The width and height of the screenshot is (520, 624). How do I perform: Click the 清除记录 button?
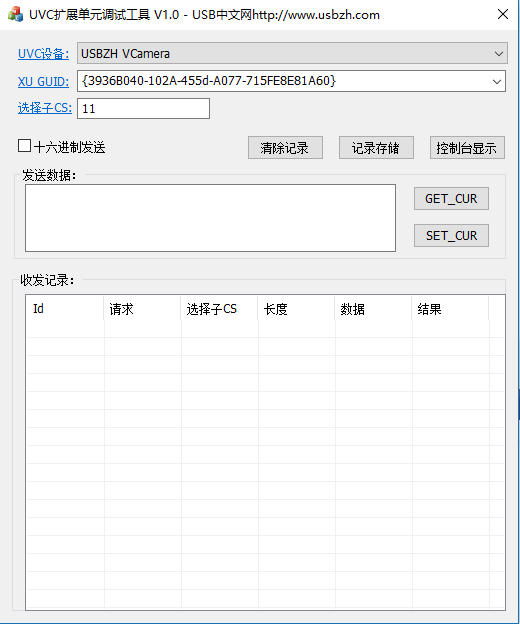tap(285, 148)
